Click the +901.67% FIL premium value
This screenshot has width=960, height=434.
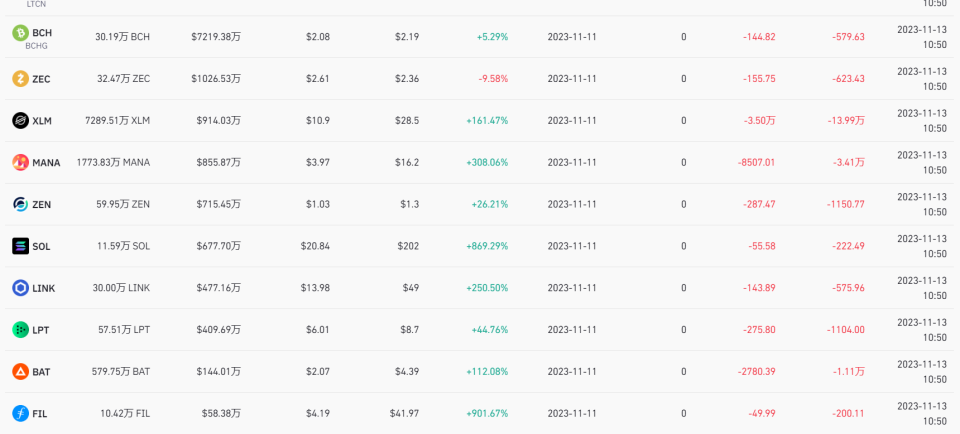coord(487,414)
